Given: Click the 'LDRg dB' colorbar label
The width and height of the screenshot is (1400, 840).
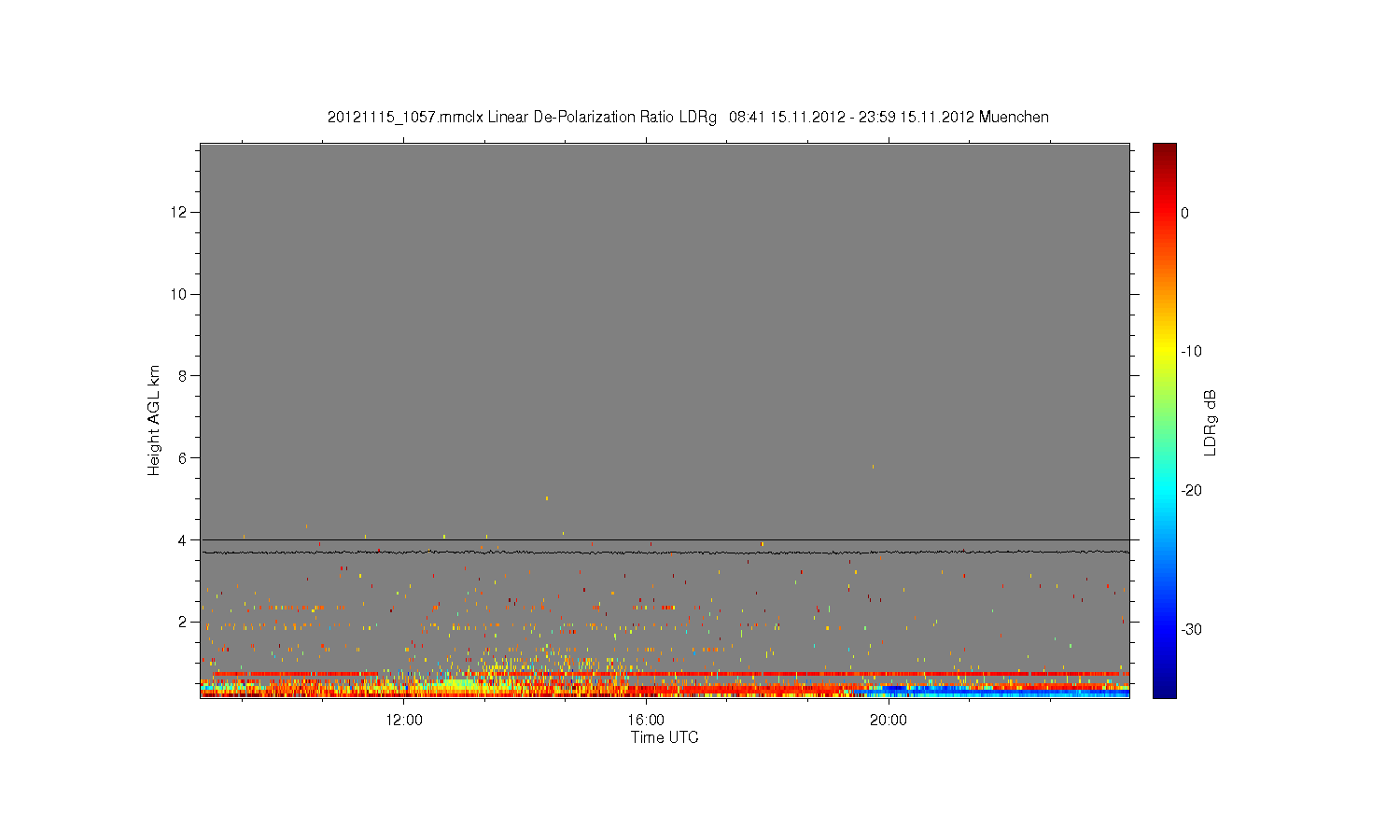Looking at the screenshot, I should pos(1211,422).
